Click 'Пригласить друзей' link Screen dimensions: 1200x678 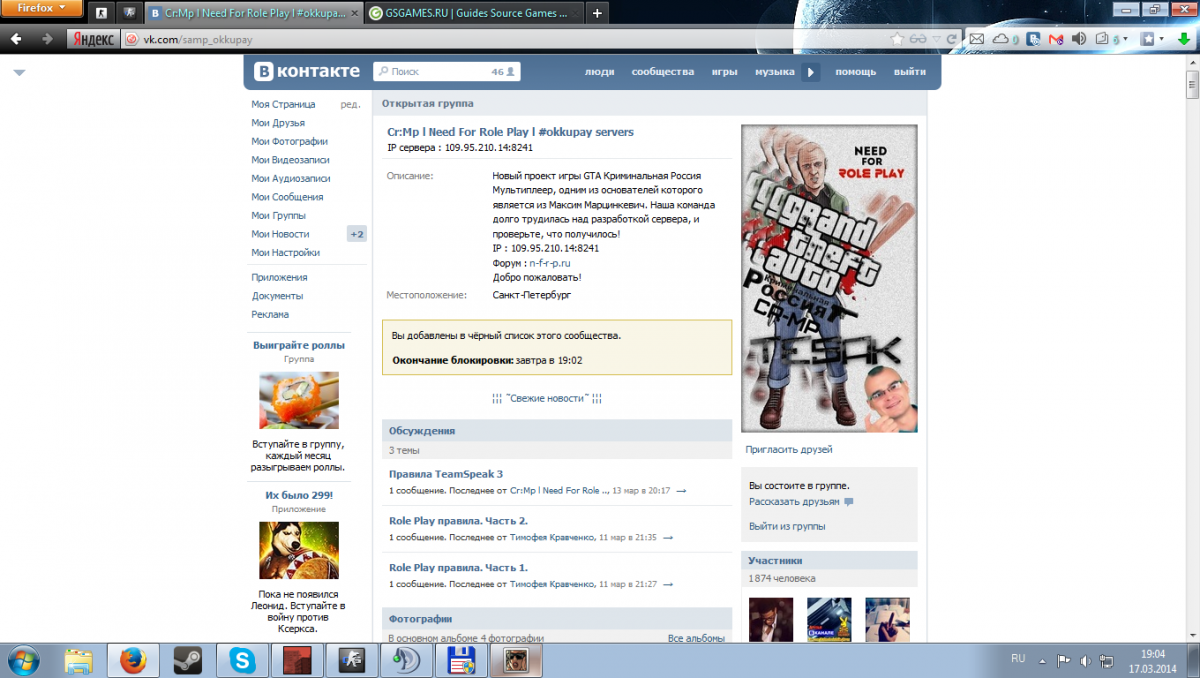[x=789, y=450]
